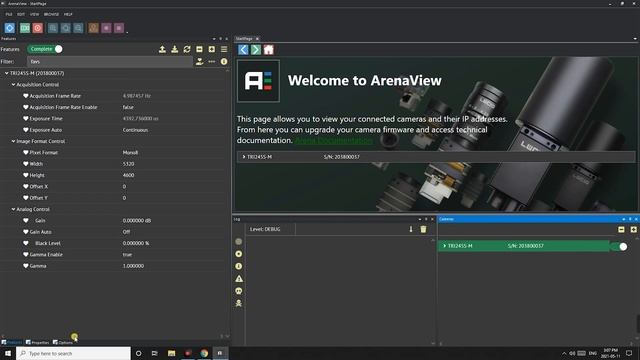Open Windows Start menu
This screenshot has width=640, height=360.
pyautogui.click(x=8, y=353)
